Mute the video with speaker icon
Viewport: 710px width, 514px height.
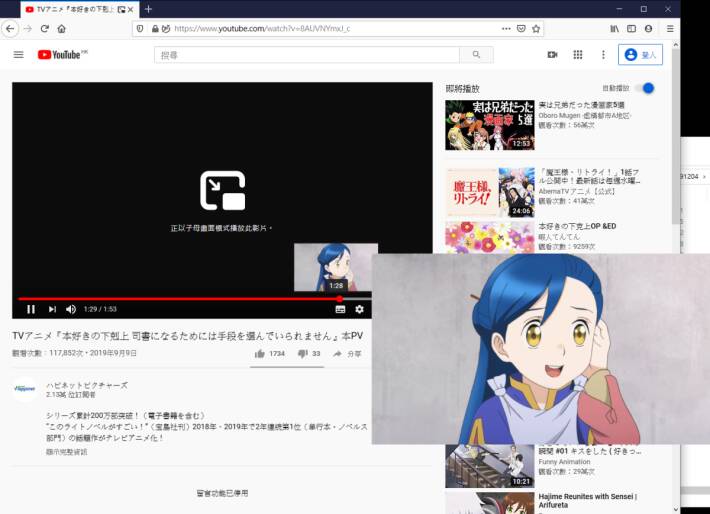[x=71, y=309]
